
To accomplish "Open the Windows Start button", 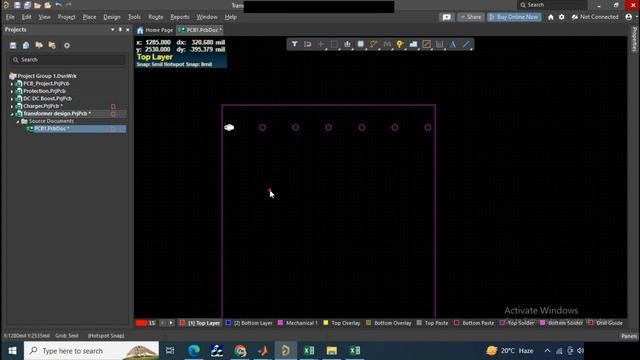I will point(12,351).
